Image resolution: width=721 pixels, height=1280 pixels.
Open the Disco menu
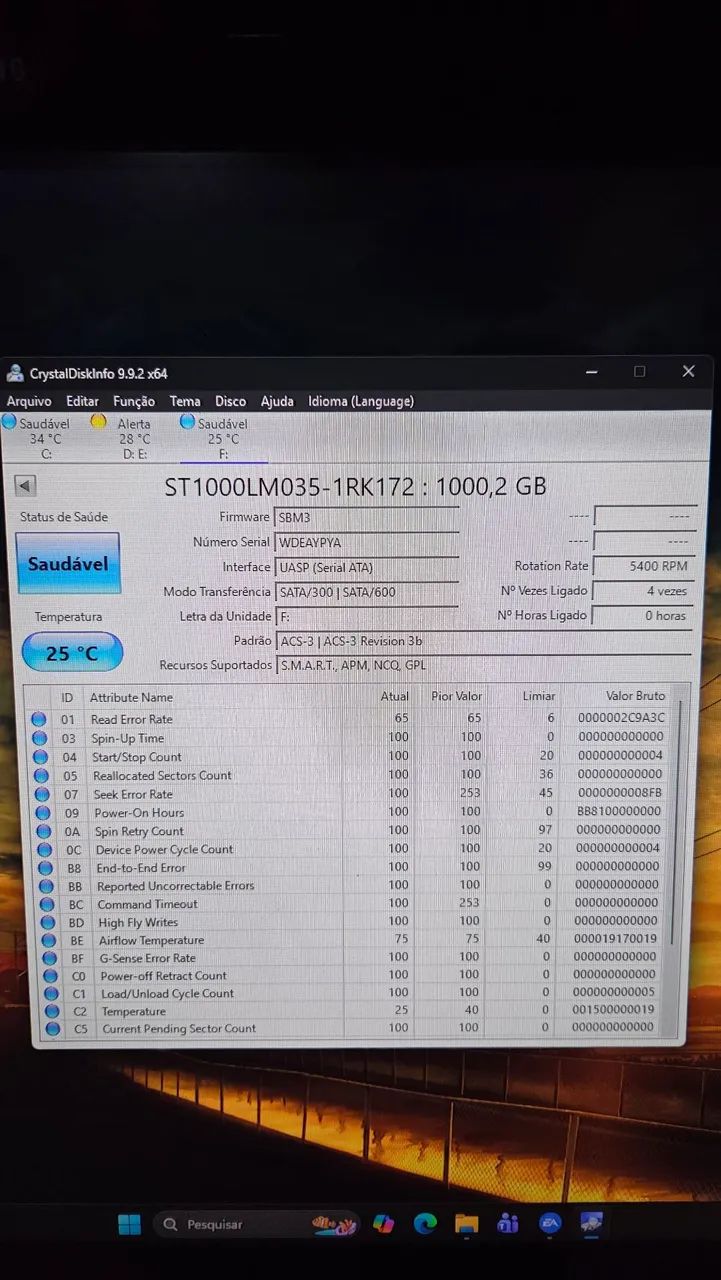231,401
